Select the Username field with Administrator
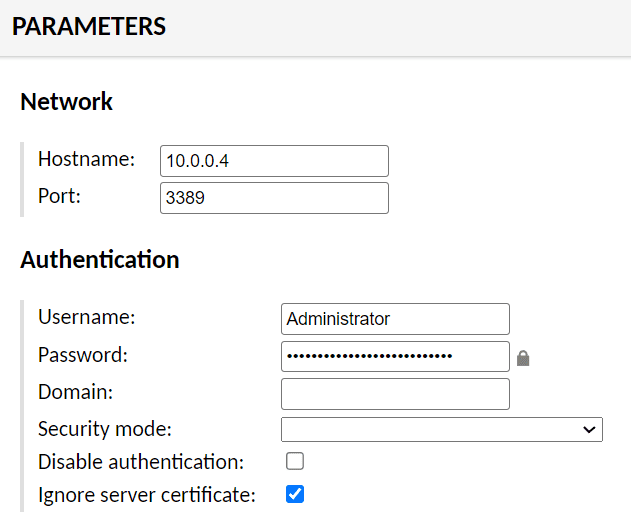The image size is (631, 522). tap(395, 319)
